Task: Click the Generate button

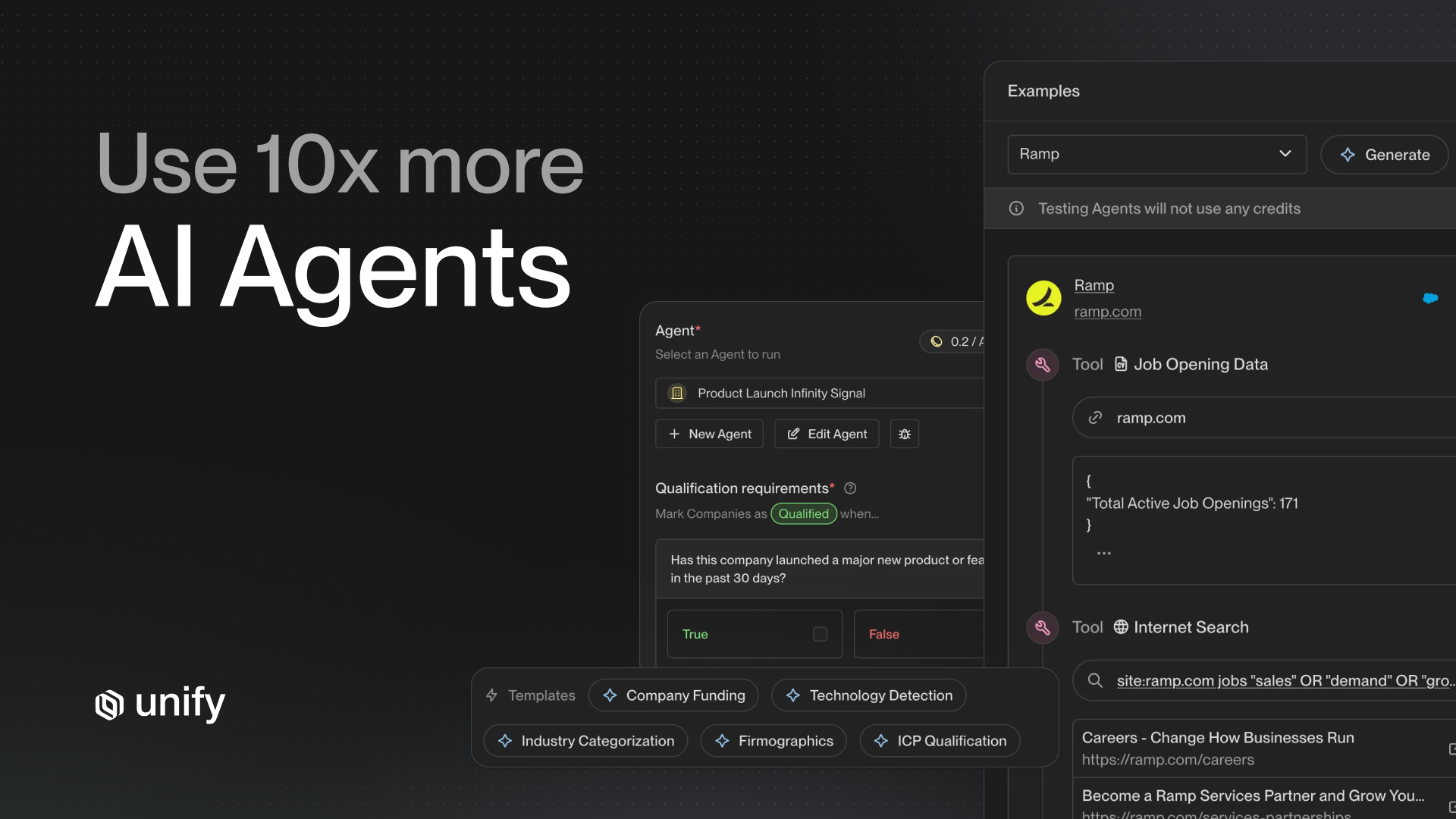Action: (1384, 155)
